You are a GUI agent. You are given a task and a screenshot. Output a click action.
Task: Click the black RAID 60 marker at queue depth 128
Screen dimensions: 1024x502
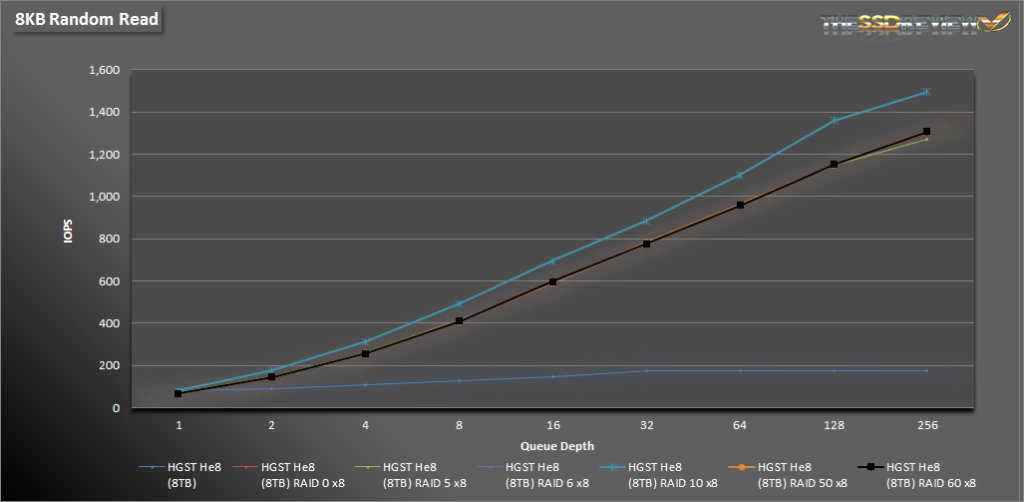tap(834, 165)
